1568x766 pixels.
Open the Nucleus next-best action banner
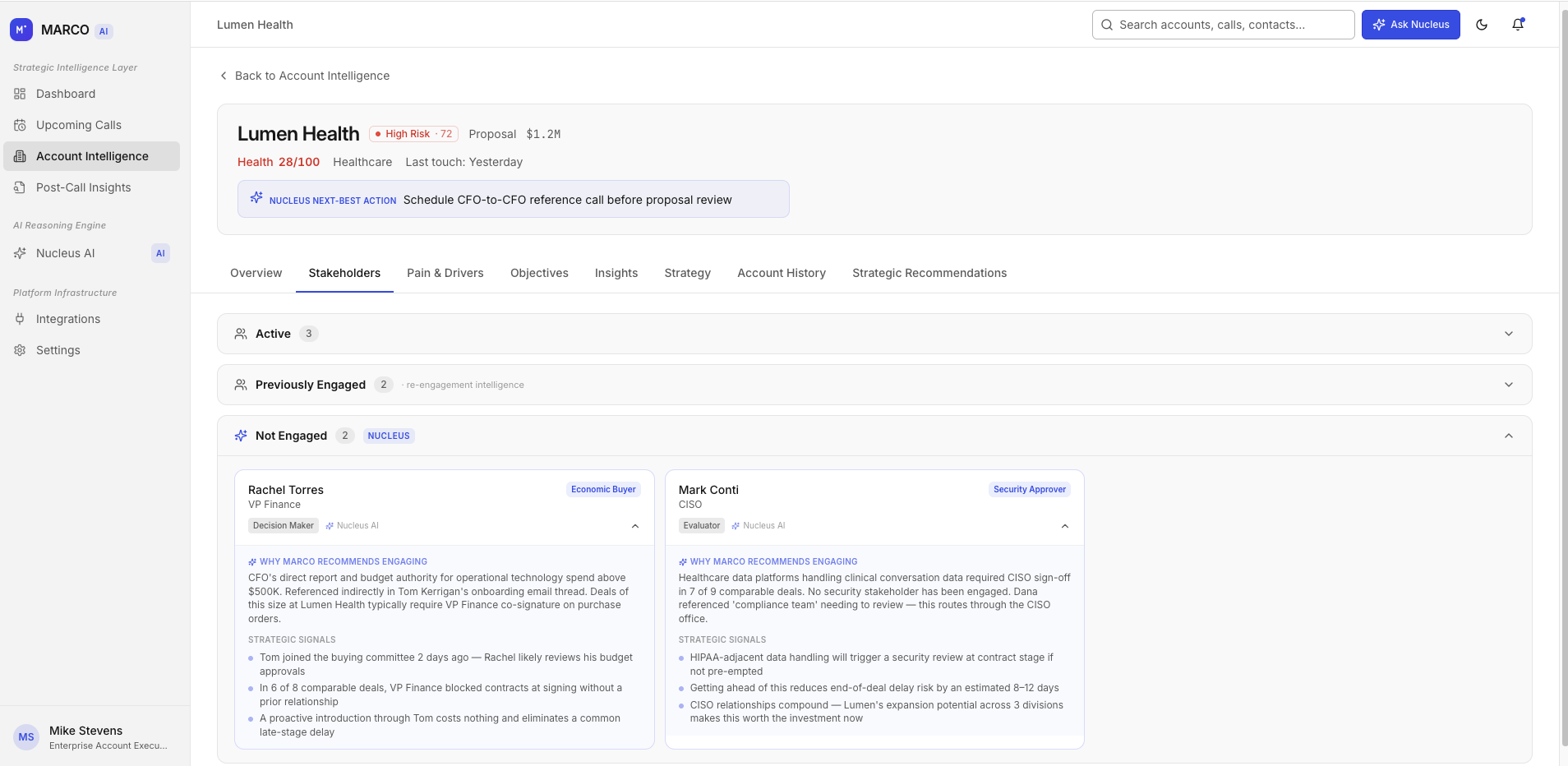point(514,199)
